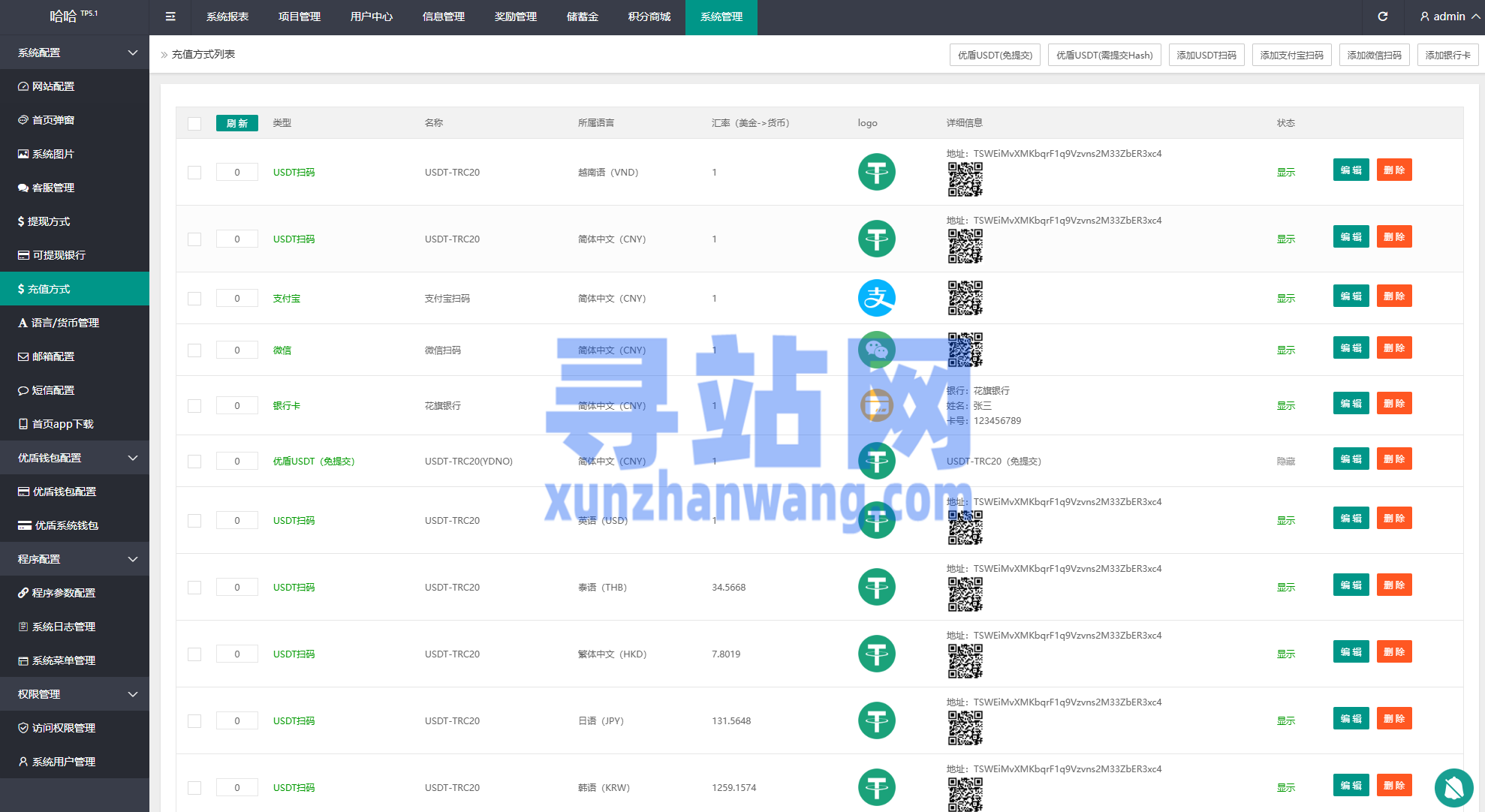Check the select-all checkbox in the table header
The width and height of the screenshot is (1485, 812).
click(194, 124)
